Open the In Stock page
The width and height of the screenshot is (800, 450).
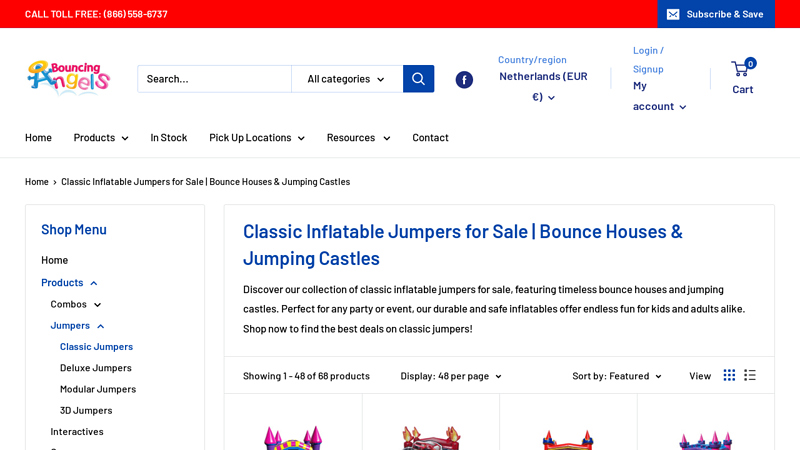click(x=168, y=137)
